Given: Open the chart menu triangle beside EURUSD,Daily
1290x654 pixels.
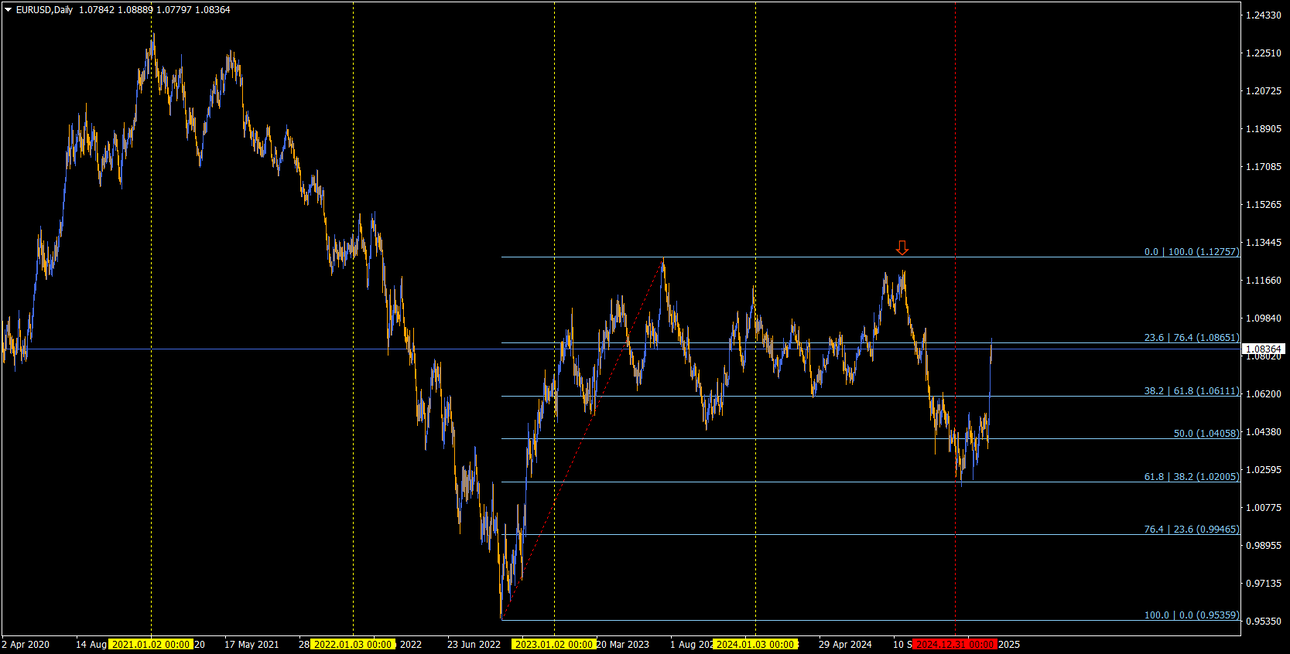Looking at the screenshot, I should coord(8,9).
